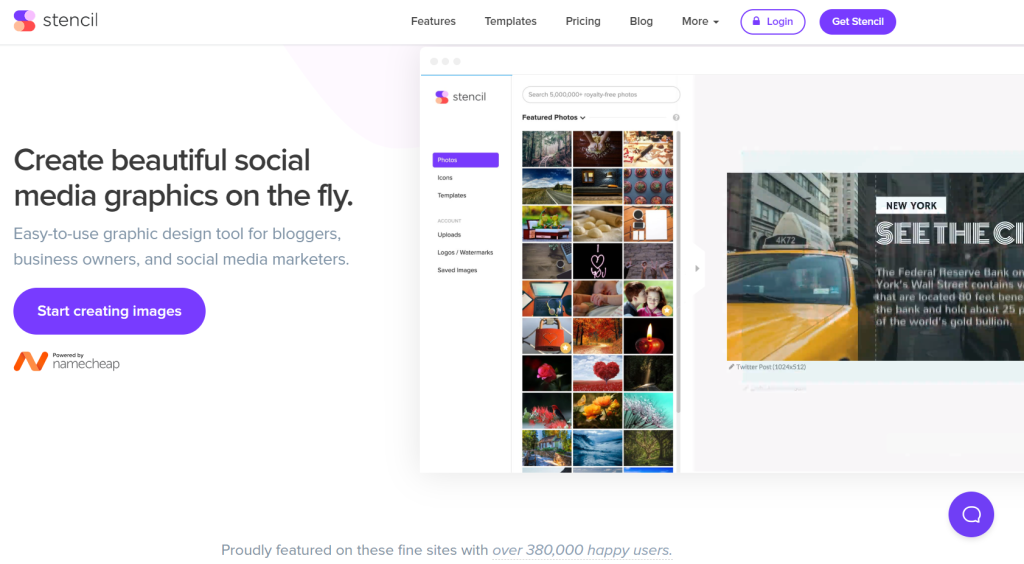Click the Stencil logo inside app preview

coord(461,97)
